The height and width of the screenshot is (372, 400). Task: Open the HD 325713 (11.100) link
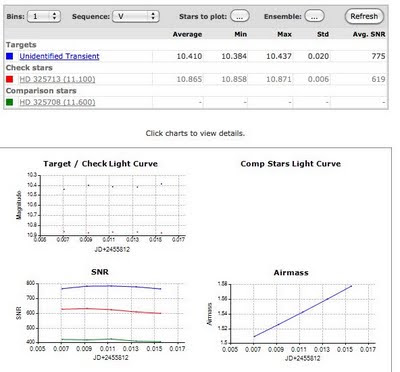(57, 79)
